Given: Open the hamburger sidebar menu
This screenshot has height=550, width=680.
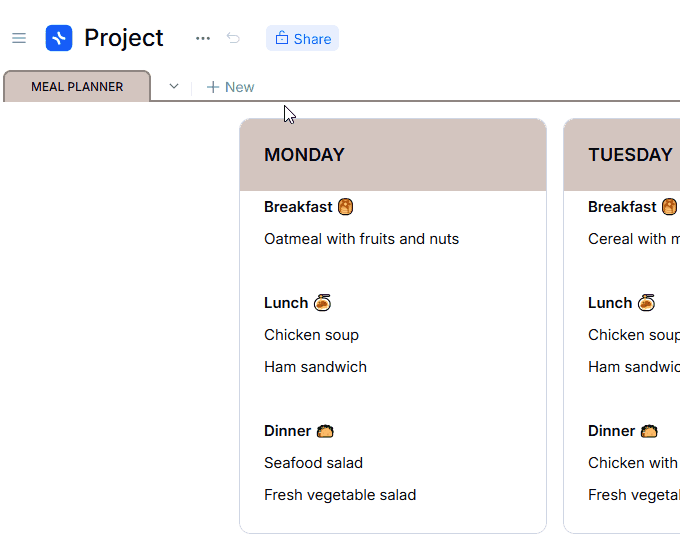Looking at the screenshot, I should 18,38.
